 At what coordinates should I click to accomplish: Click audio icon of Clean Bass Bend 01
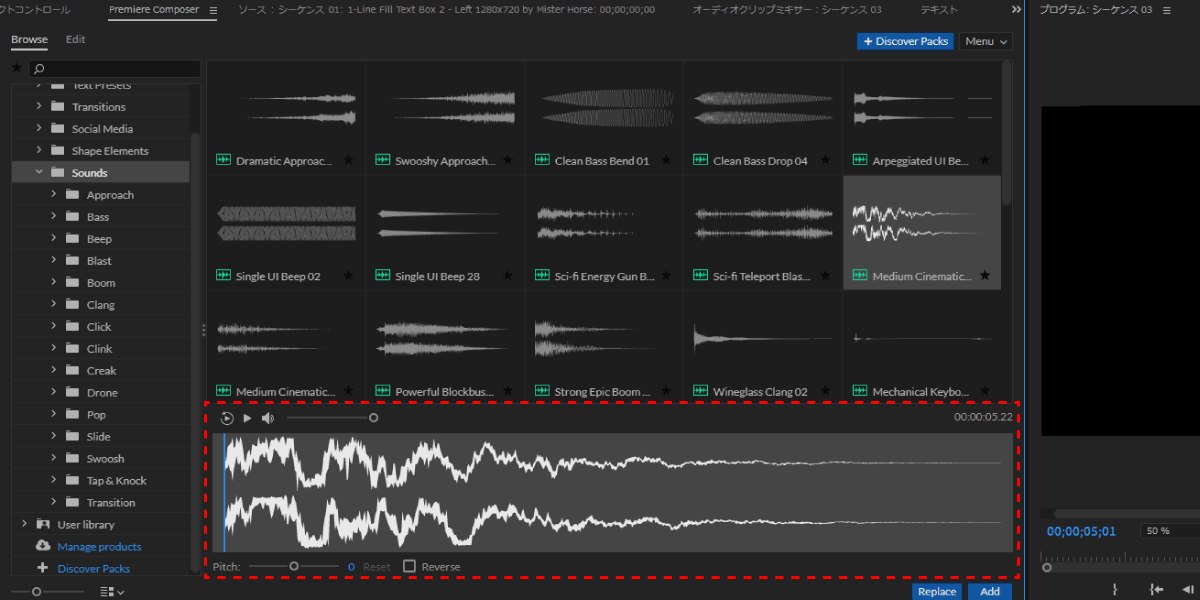[x=542, y=160]
